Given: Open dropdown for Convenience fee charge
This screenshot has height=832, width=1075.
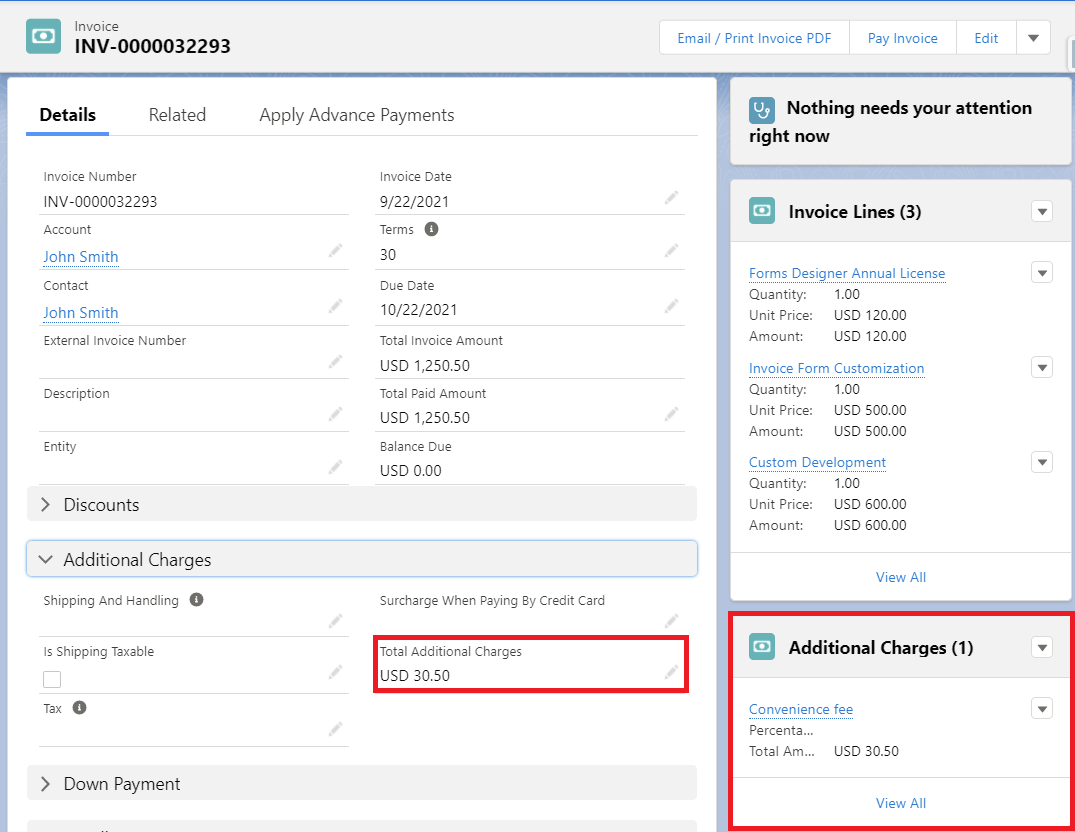Looking at the screenshot, I should 1042,709.
